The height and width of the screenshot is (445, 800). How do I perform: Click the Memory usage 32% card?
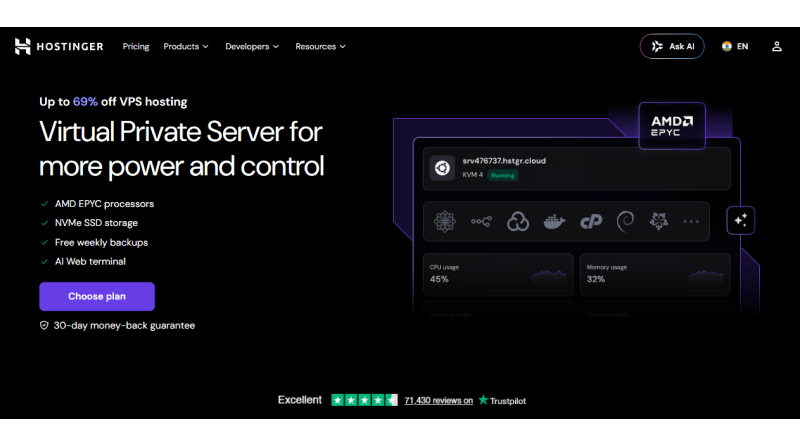pyautogui.click(x=655, y=274)
